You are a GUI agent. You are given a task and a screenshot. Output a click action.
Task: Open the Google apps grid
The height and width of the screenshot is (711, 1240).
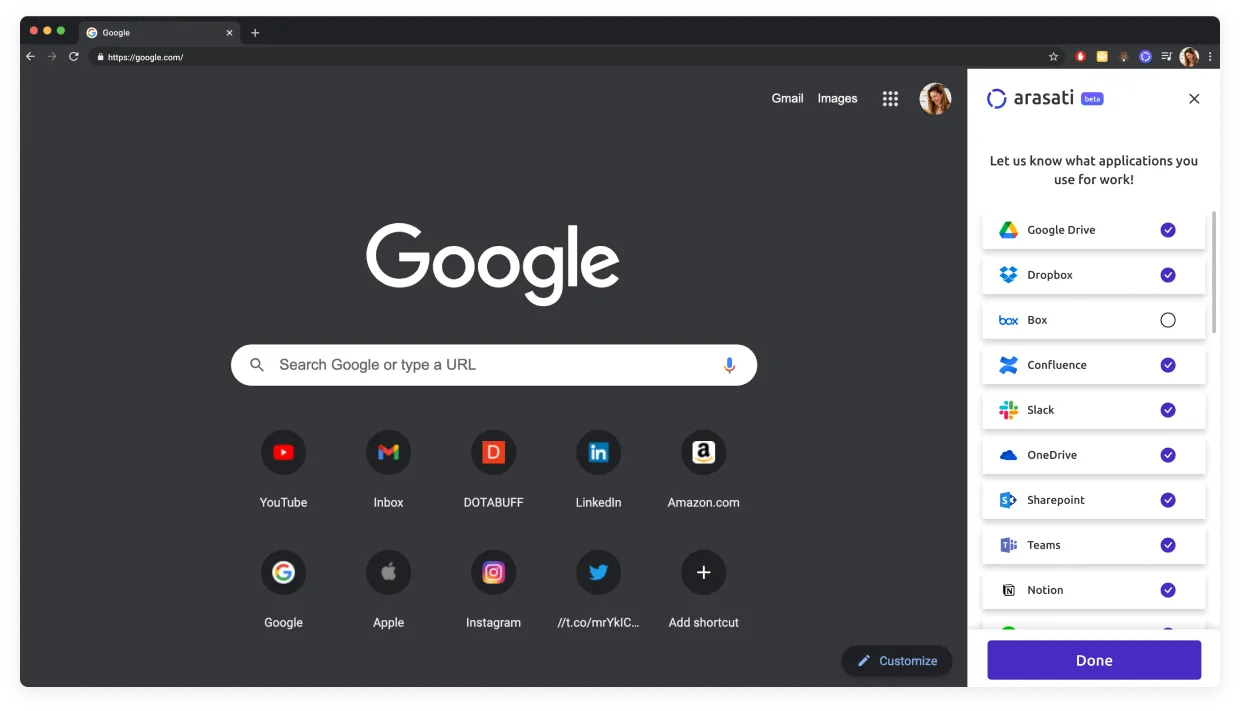(890, 98)
